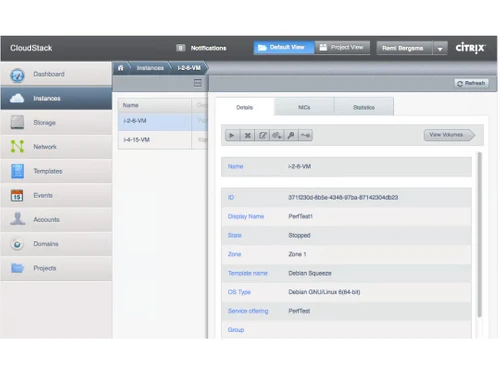
Task: Click the Group field label
Action: 236,330
